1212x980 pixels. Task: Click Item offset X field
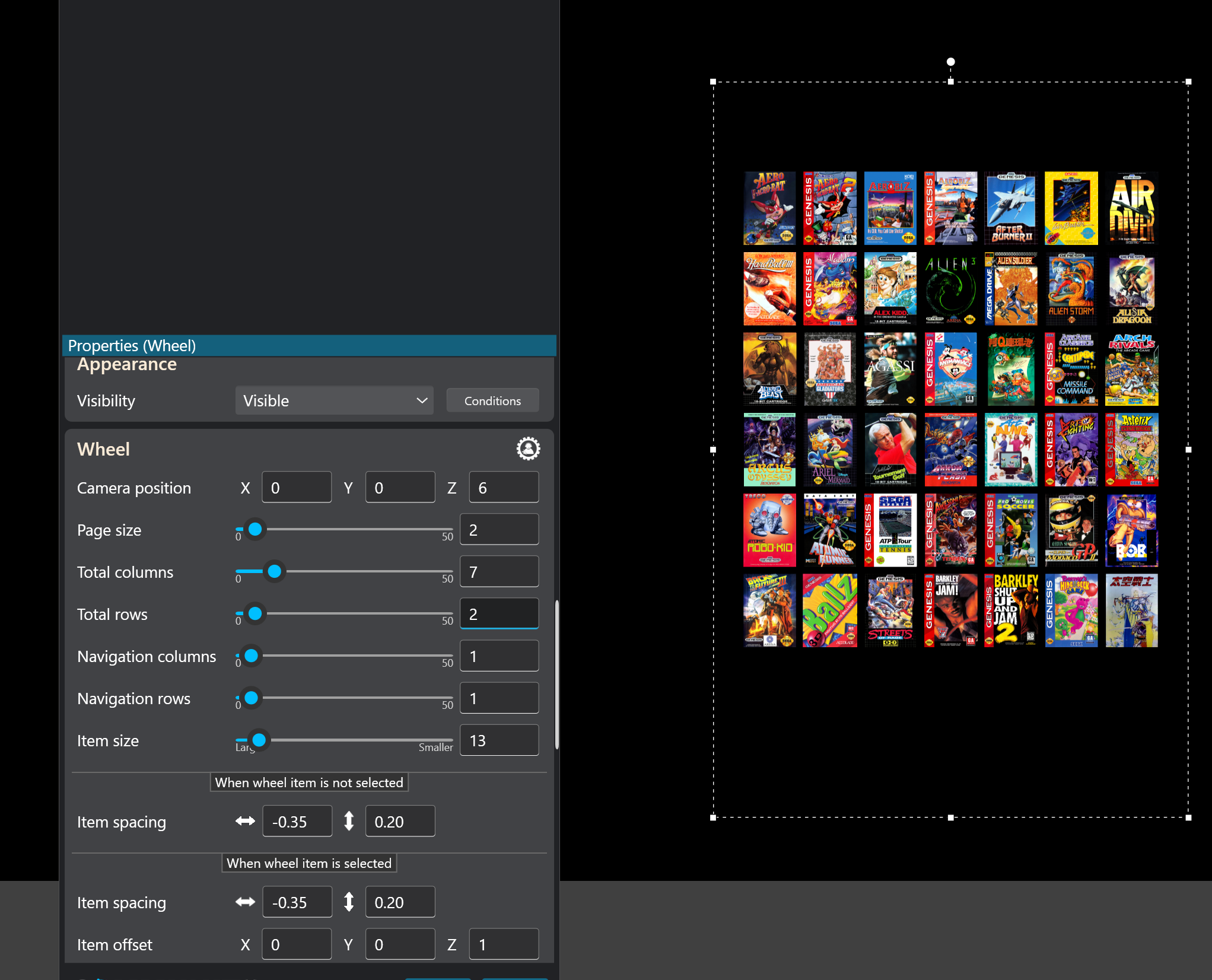(x=297, y=944)
